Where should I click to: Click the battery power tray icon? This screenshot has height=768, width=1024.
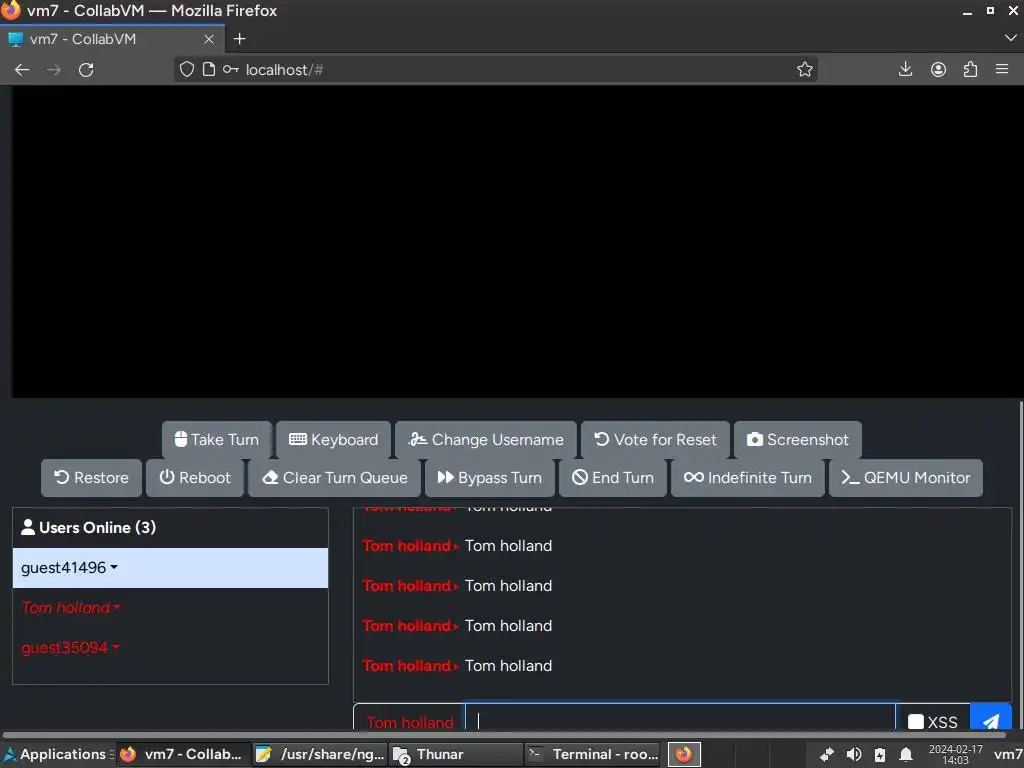coord(880,755)
